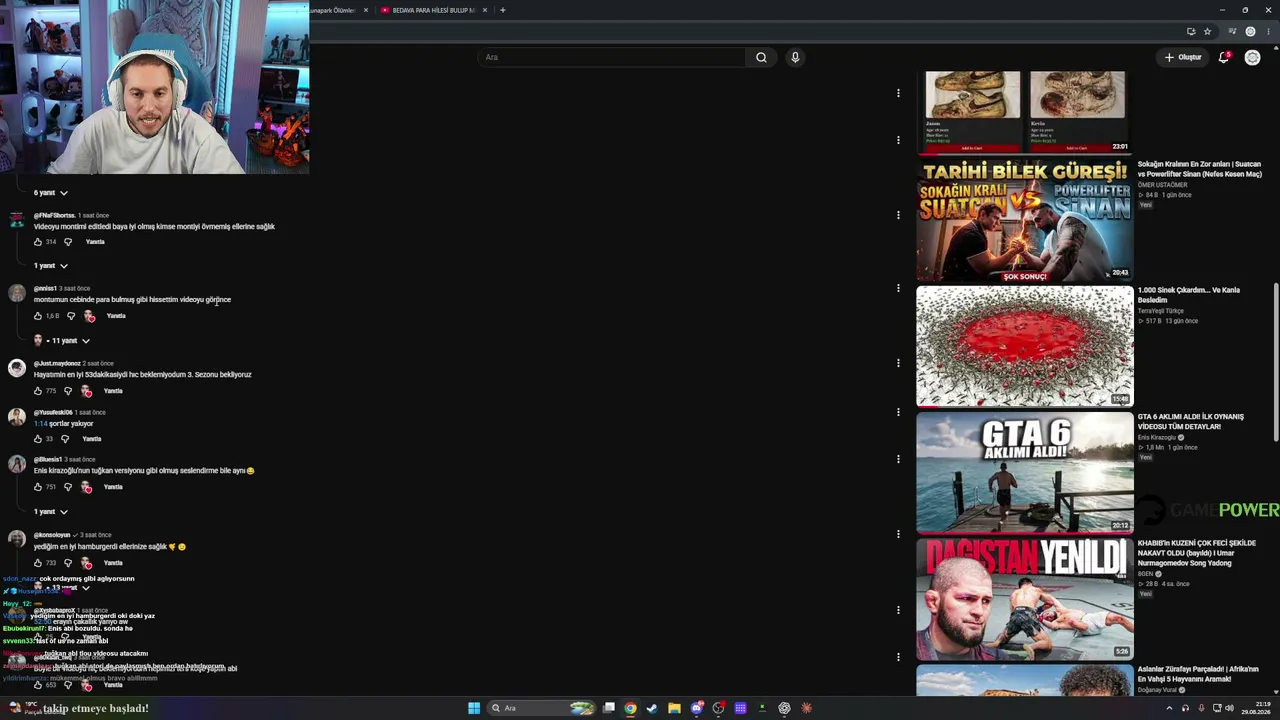
Task: Expand the 6 yanıt replies
Action: tap(51, 193)
